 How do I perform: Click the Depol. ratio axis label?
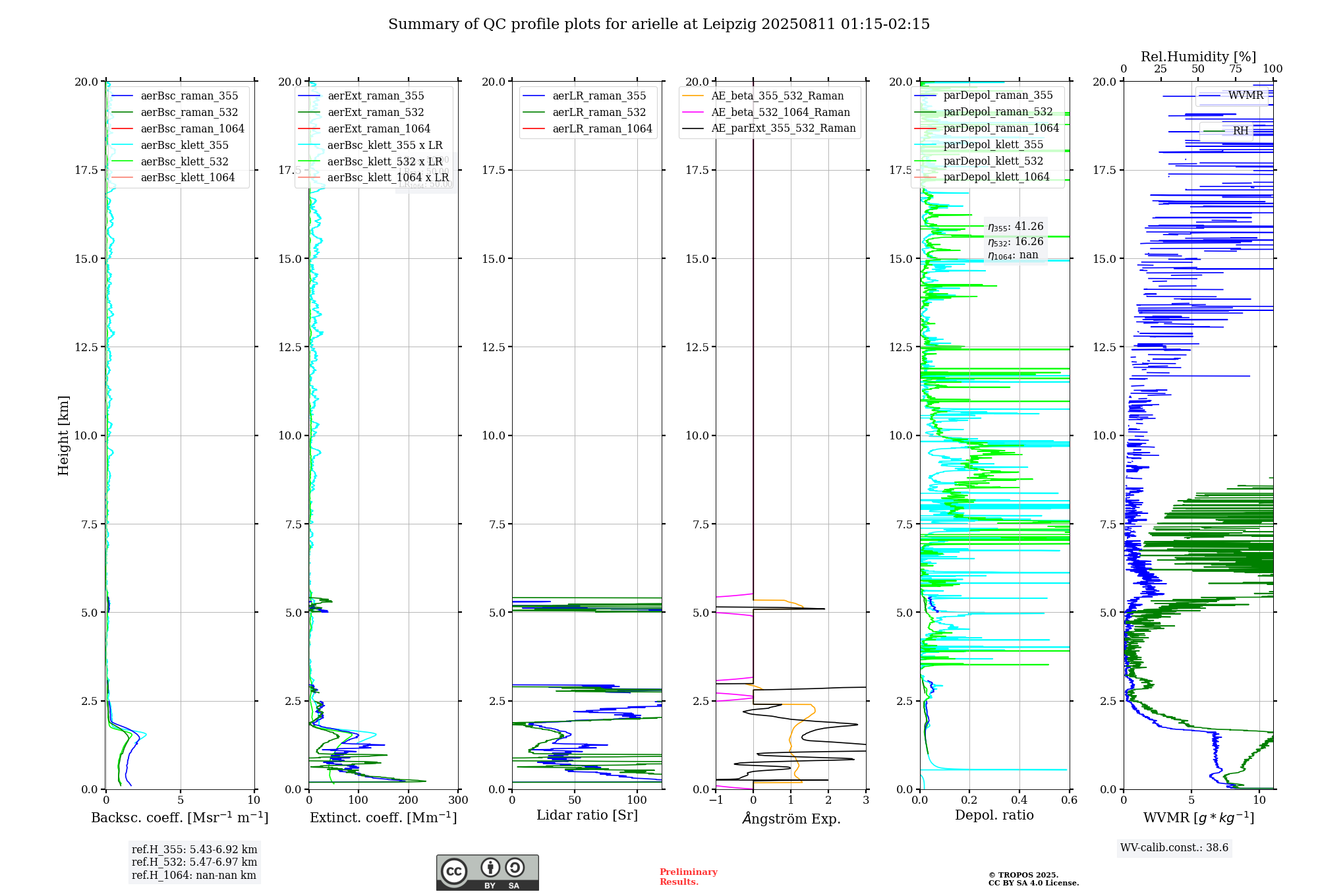(994, 816)
